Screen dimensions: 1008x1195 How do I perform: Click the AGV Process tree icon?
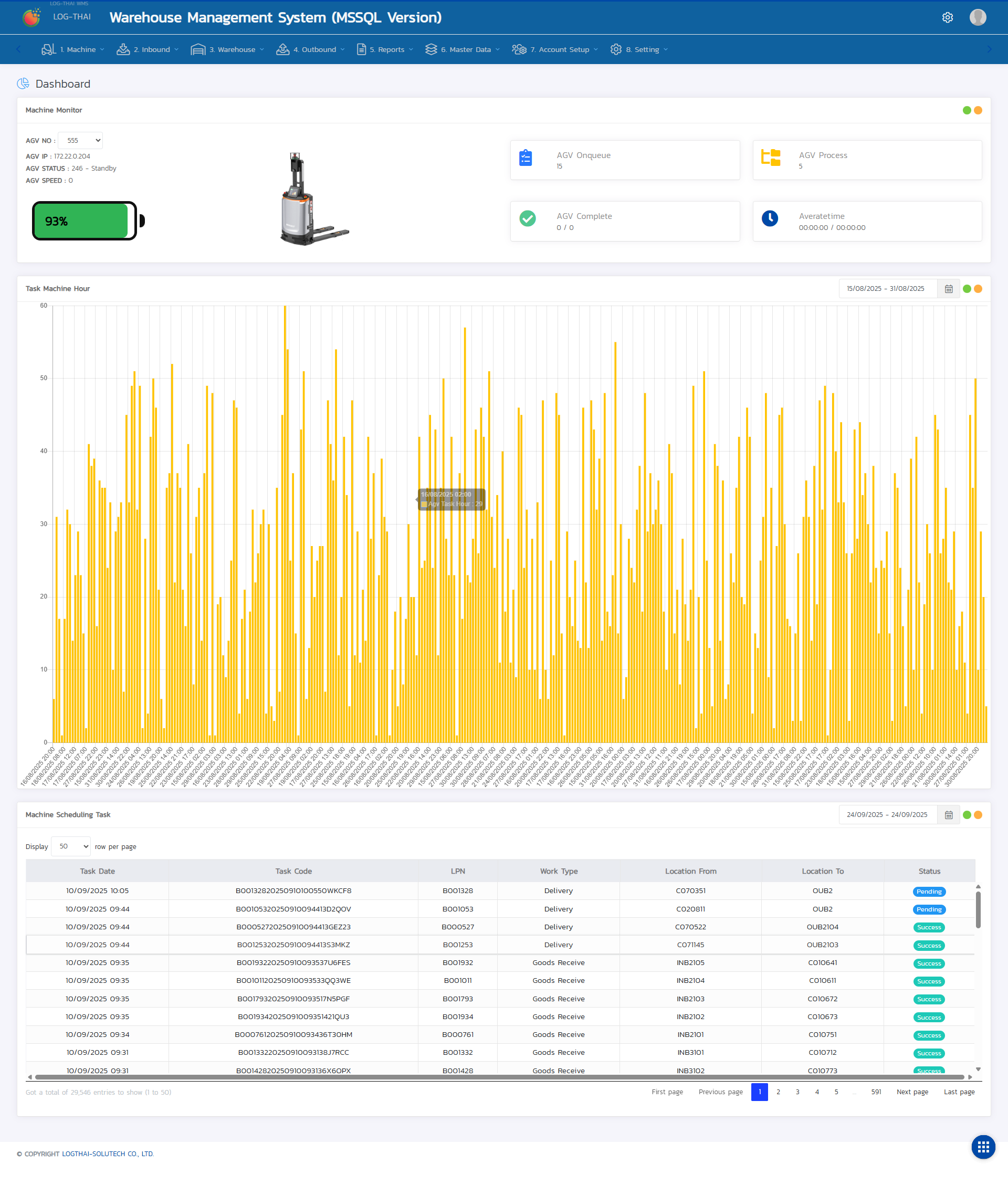coord(770,157)
